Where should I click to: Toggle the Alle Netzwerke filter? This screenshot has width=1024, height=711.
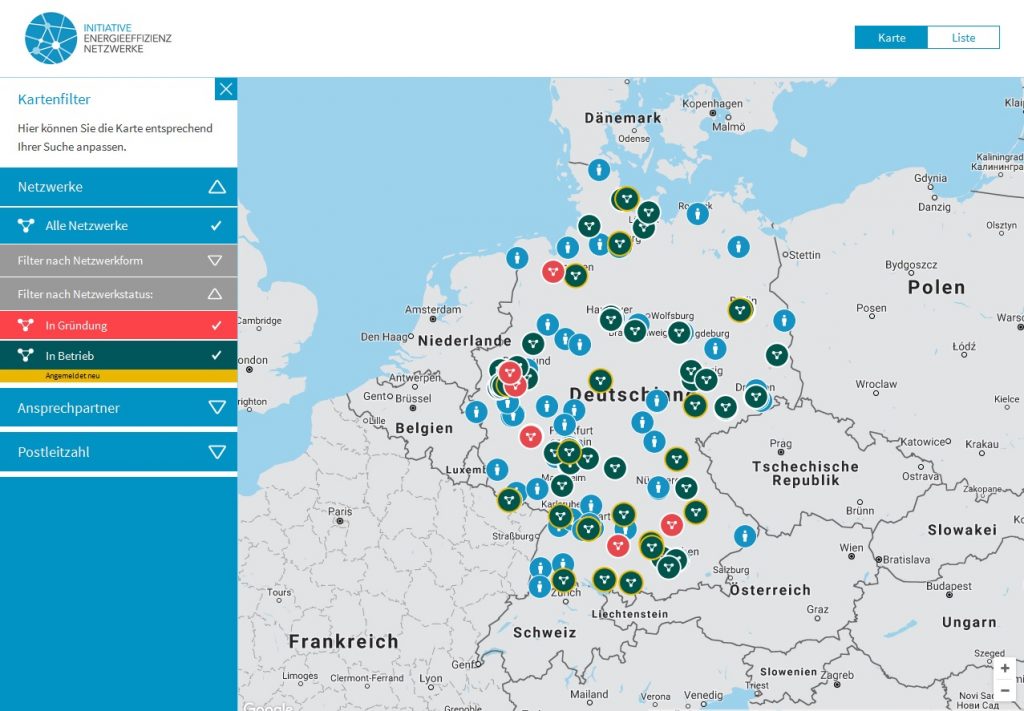(118, 226)
